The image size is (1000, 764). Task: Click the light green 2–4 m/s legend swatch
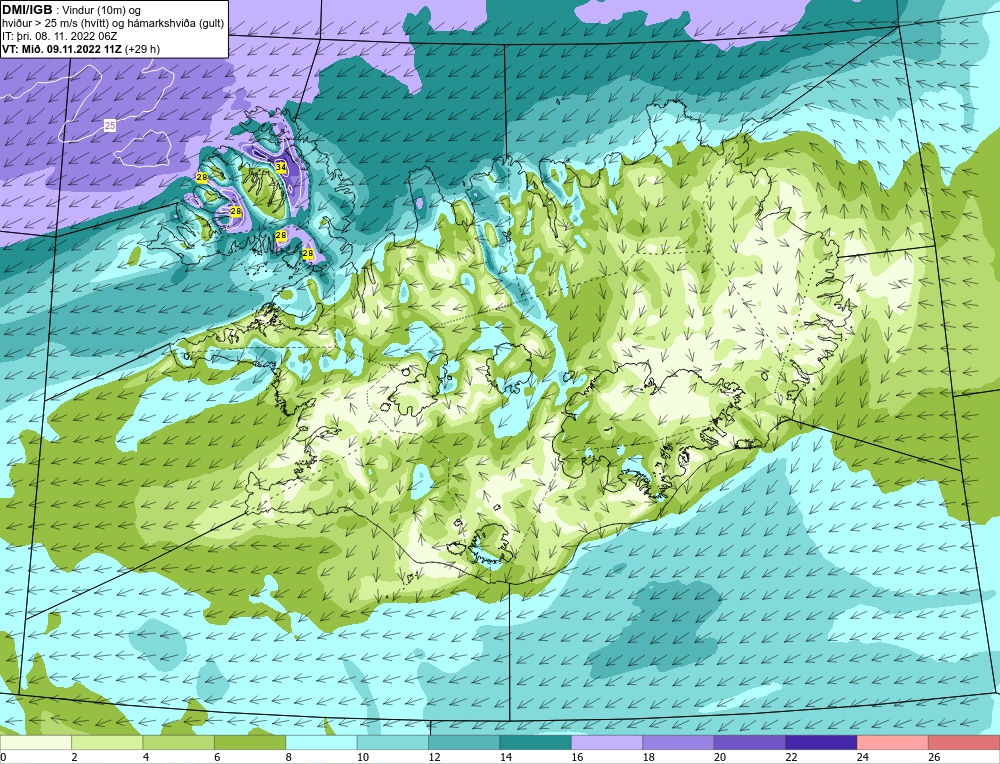(x=107, y=742)
